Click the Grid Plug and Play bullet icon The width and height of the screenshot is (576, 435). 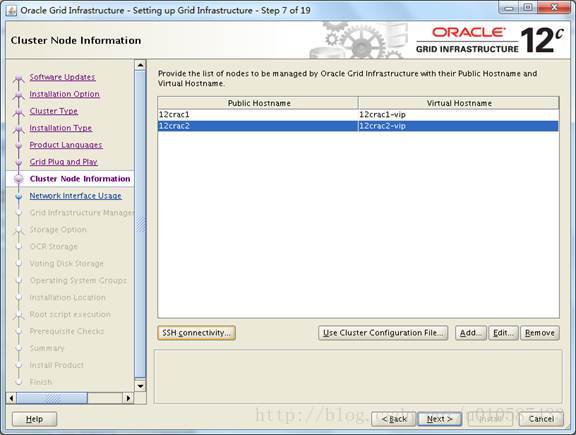19,162
